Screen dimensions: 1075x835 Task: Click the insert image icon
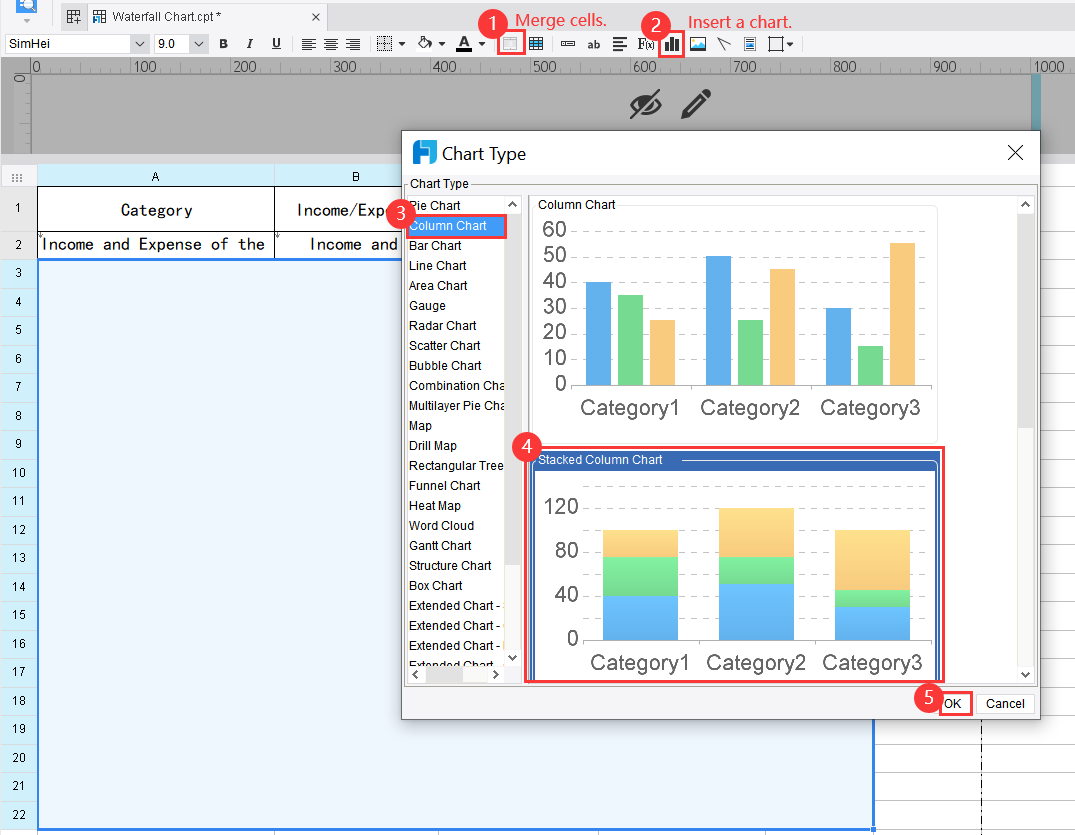pos(697,43)
